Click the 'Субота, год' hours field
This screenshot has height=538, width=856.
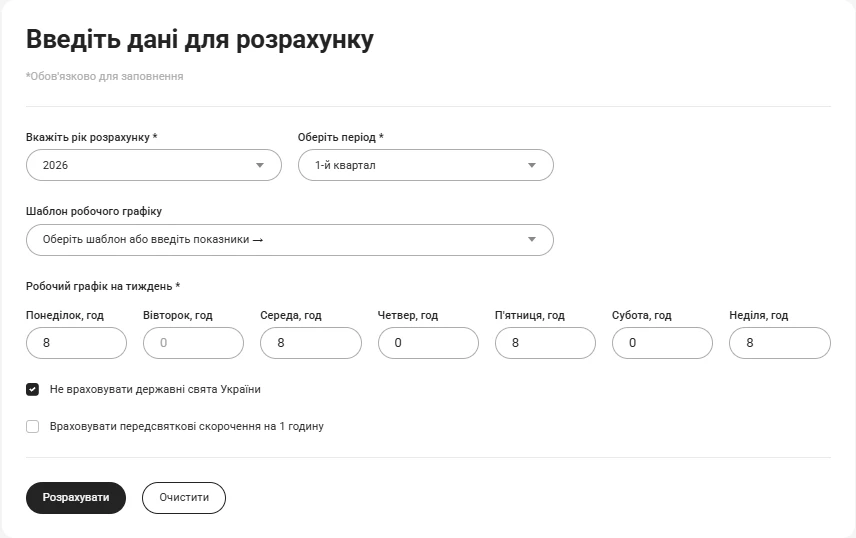(x=662, y=343)
